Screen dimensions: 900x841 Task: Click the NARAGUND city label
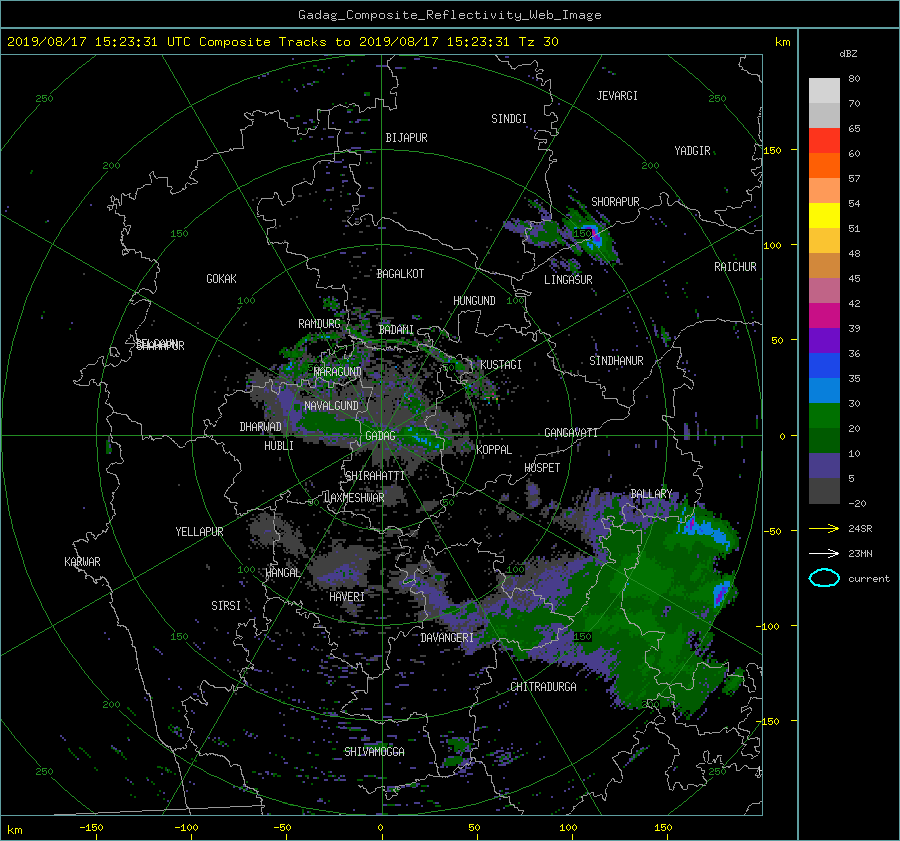pos(338,372)
